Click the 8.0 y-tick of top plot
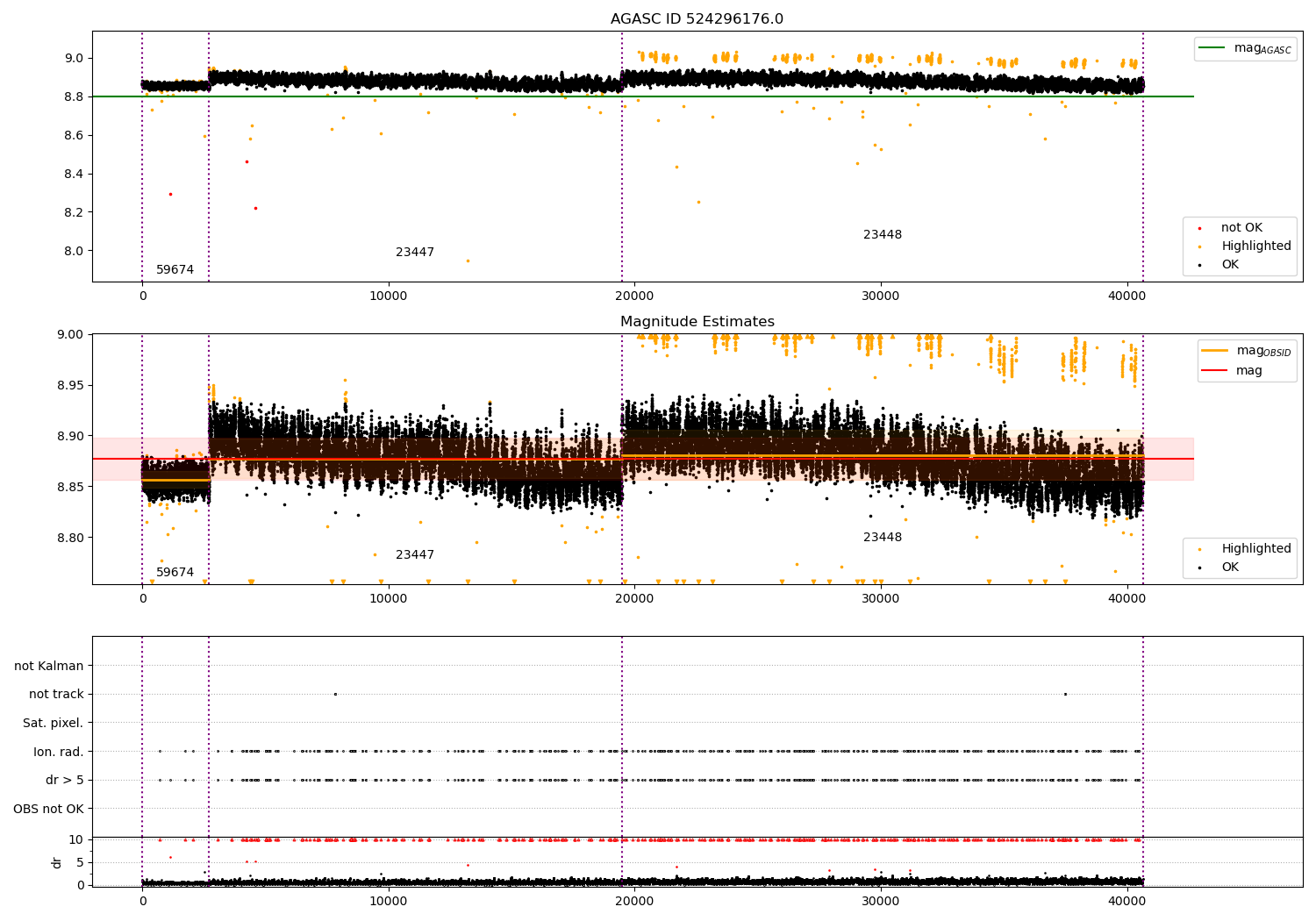The width and height of the screenshot is (1316, 921). click(74, 251)
